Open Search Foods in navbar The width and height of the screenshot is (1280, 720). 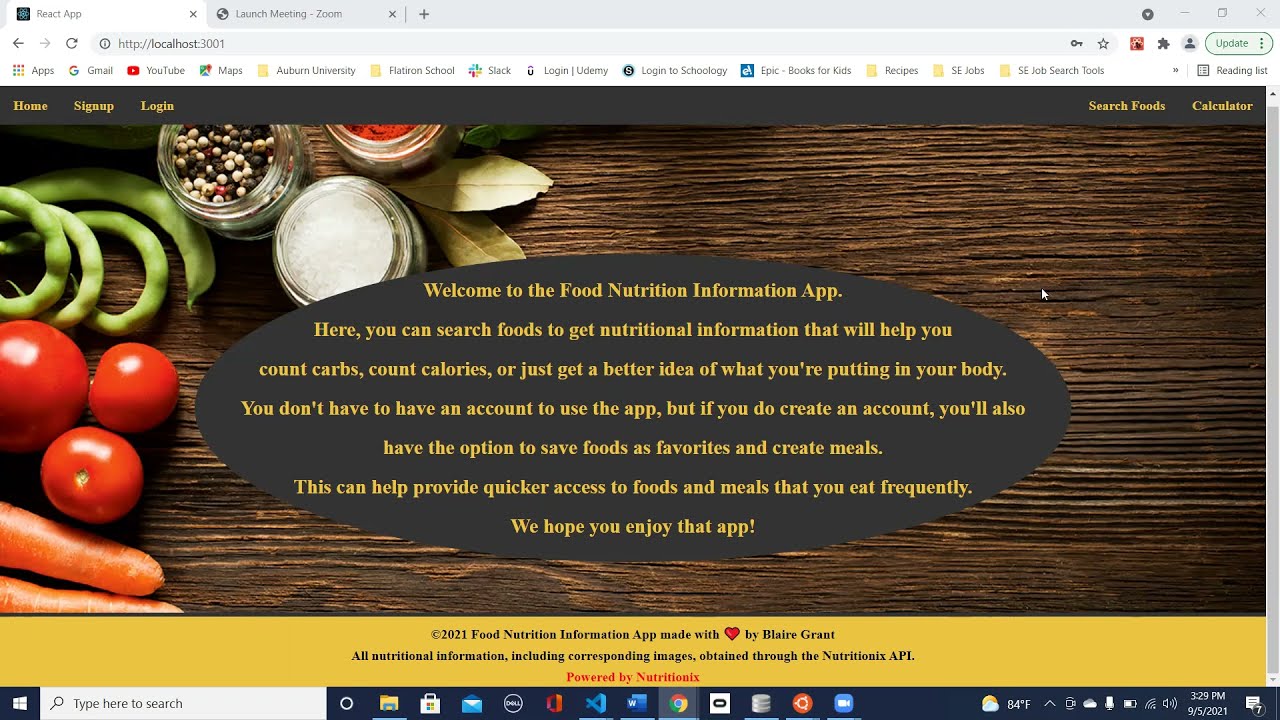[x=1127, y=106]
